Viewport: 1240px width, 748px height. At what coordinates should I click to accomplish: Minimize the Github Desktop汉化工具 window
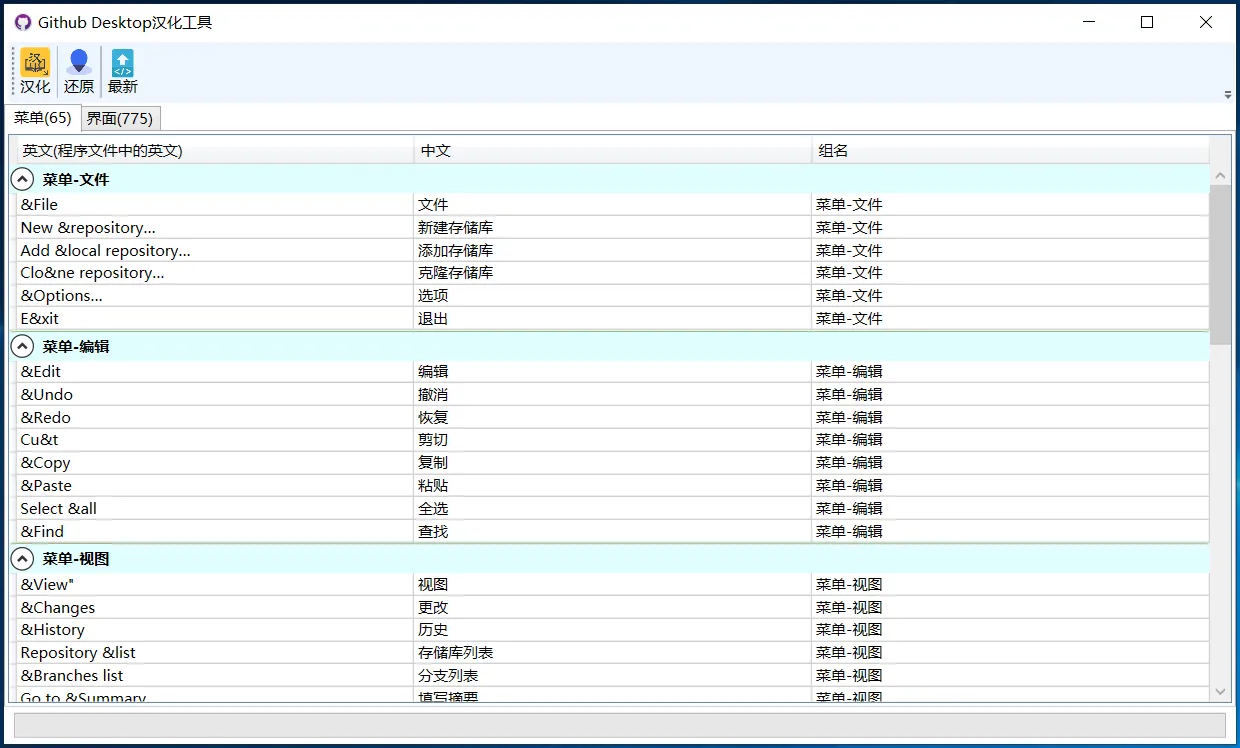click(1089, 22)
